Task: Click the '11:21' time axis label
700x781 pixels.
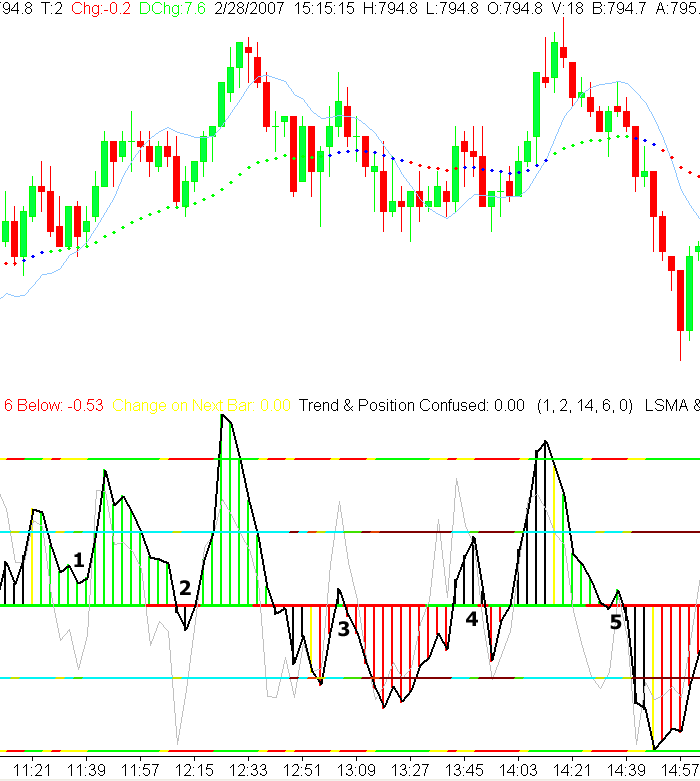Action: click(32, 770)
